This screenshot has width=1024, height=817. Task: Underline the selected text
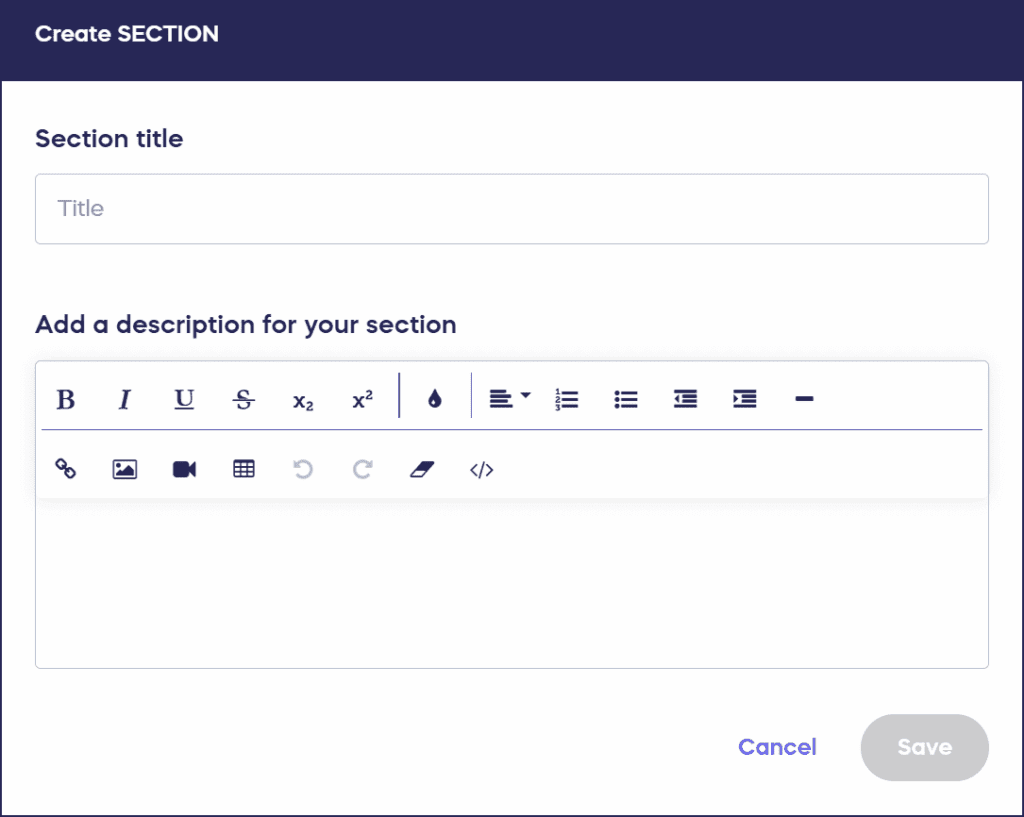tap(184, 399)
